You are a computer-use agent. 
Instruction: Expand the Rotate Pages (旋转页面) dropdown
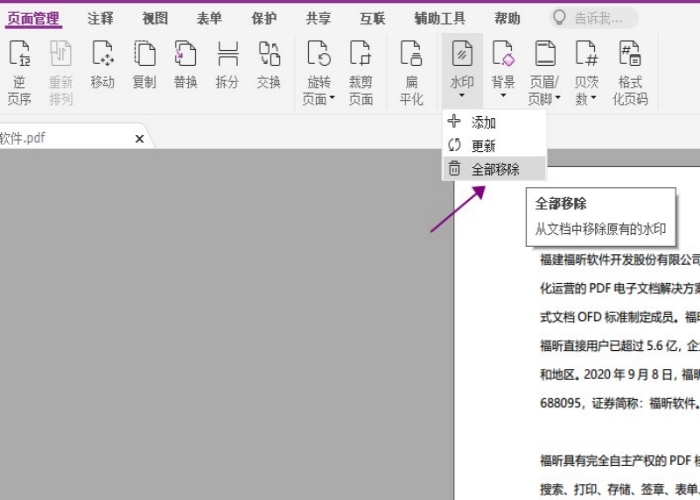click(x=318, y=90)
